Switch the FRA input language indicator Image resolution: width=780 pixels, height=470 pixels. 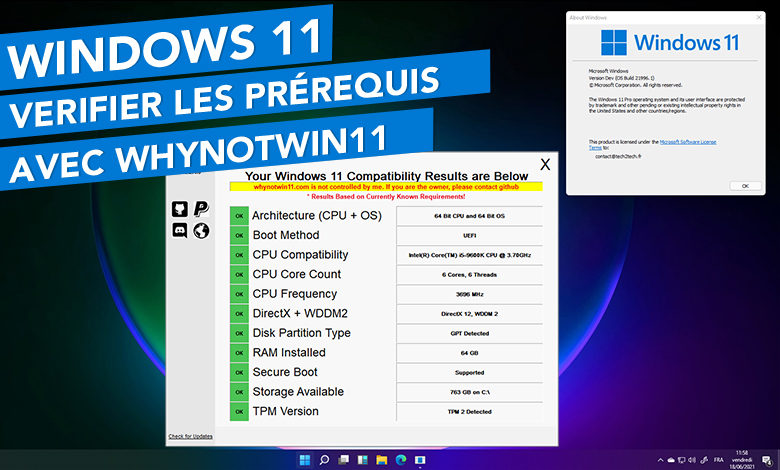pos(718,460)
